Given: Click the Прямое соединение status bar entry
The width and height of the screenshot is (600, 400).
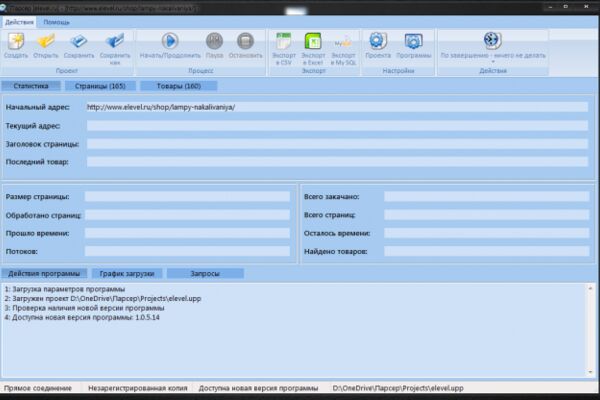Looking at the screenshot, I should [38, 388].
